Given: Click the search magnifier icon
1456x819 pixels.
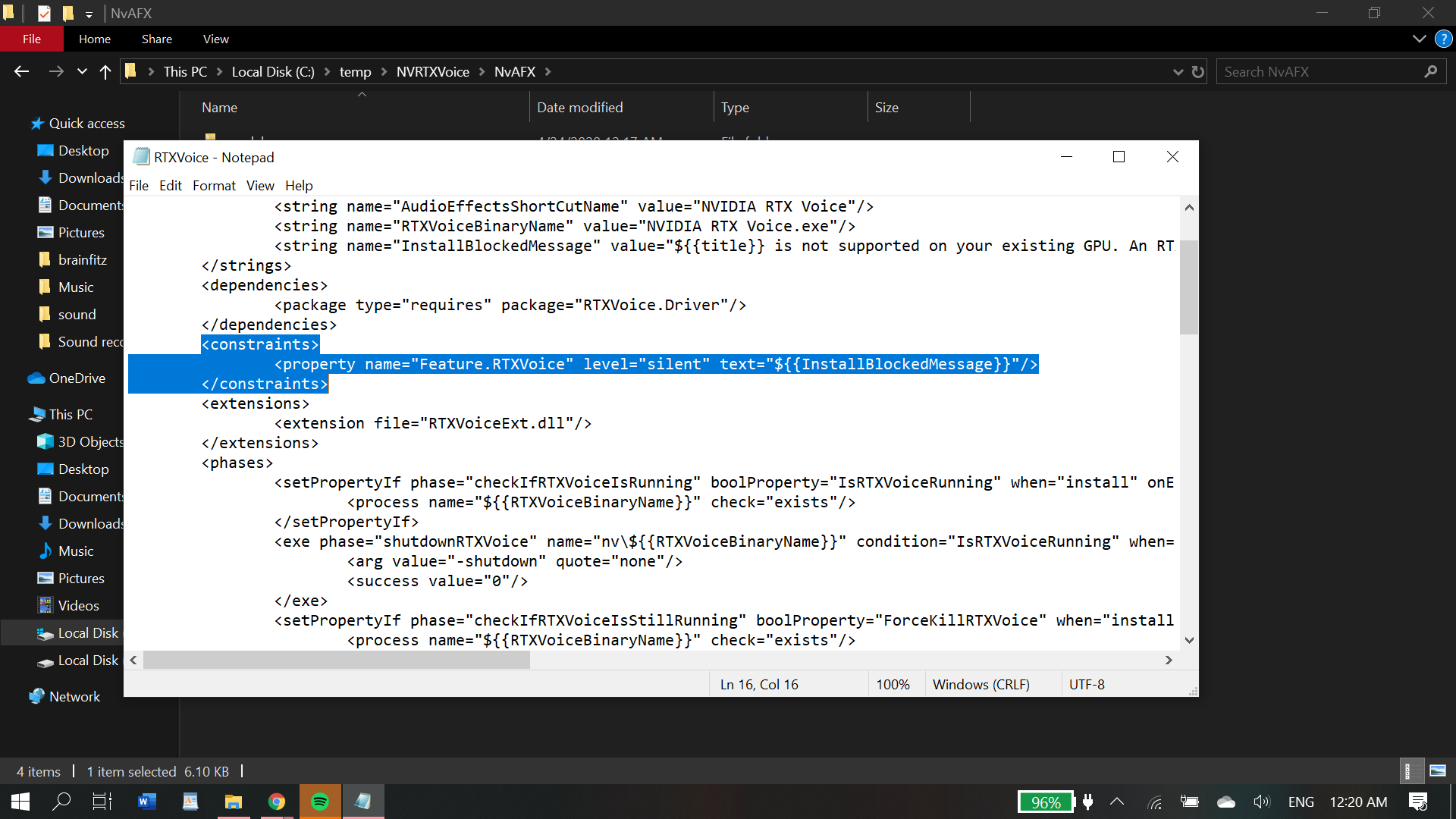Looking at the screenshot, I should (x=1430, y=72).
